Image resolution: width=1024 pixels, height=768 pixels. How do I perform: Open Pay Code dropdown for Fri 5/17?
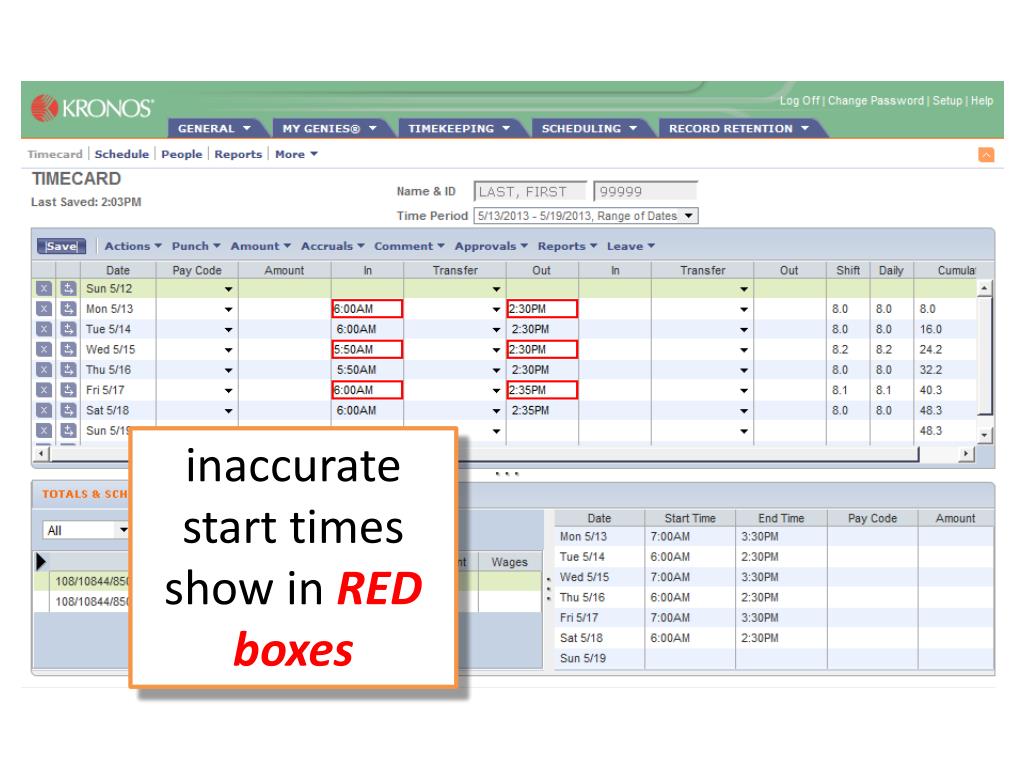pyautogui.click(x=228, y=391)
